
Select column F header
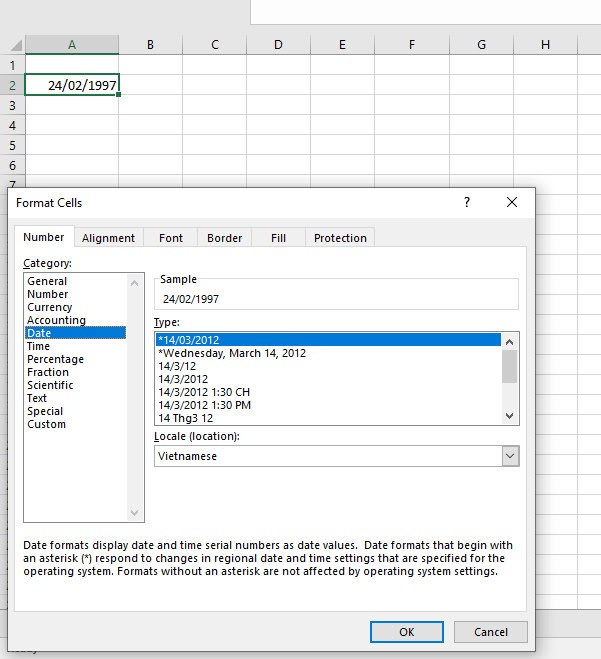coord(412,45)
